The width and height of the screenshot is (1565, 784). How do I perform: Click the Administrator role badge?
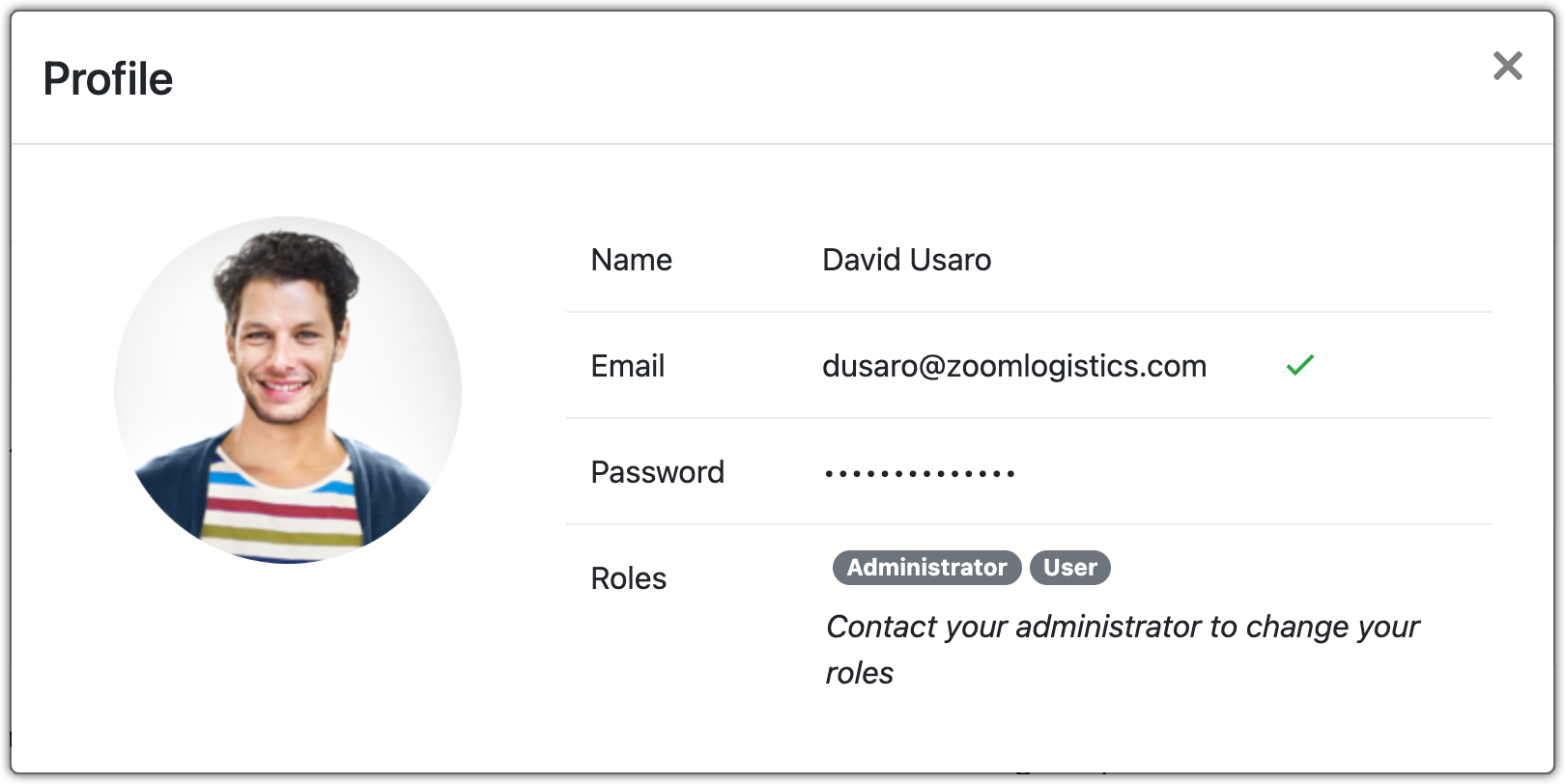click(x=926, y=568)
